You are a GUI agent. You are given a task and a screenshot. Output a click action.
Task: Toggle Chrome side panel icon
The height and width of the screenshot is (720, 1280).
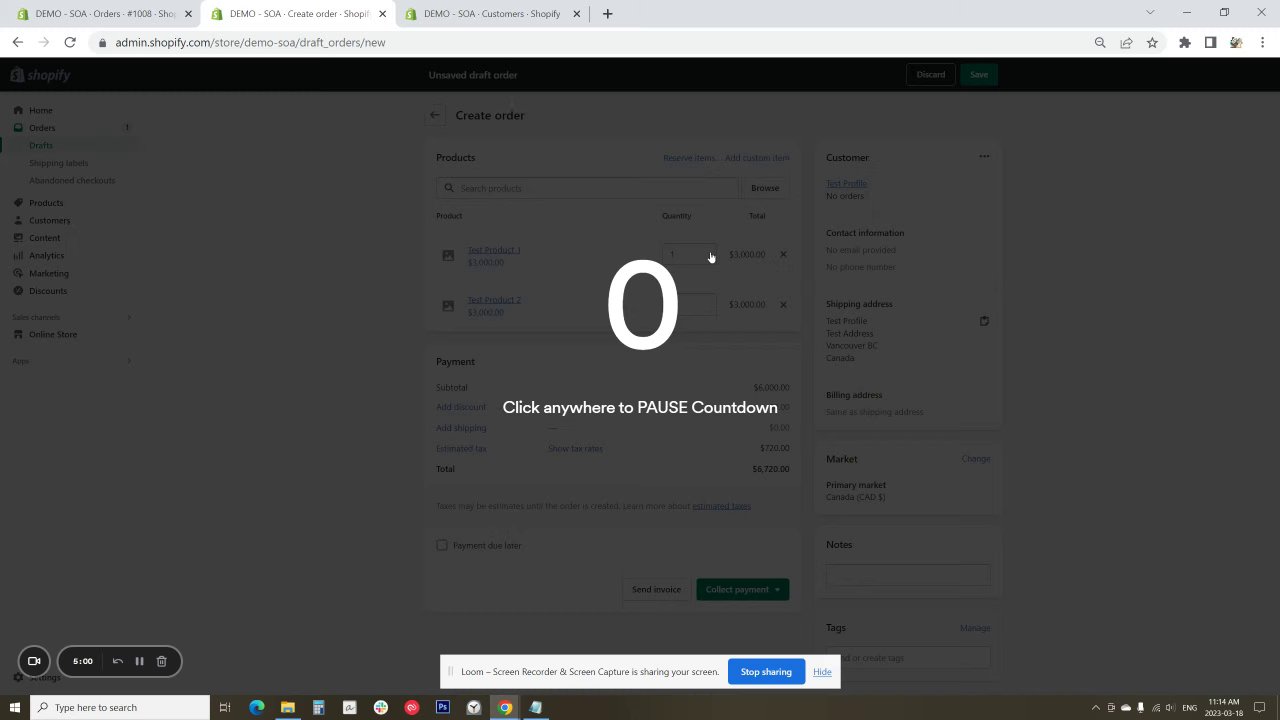(x=1210, y=42)
